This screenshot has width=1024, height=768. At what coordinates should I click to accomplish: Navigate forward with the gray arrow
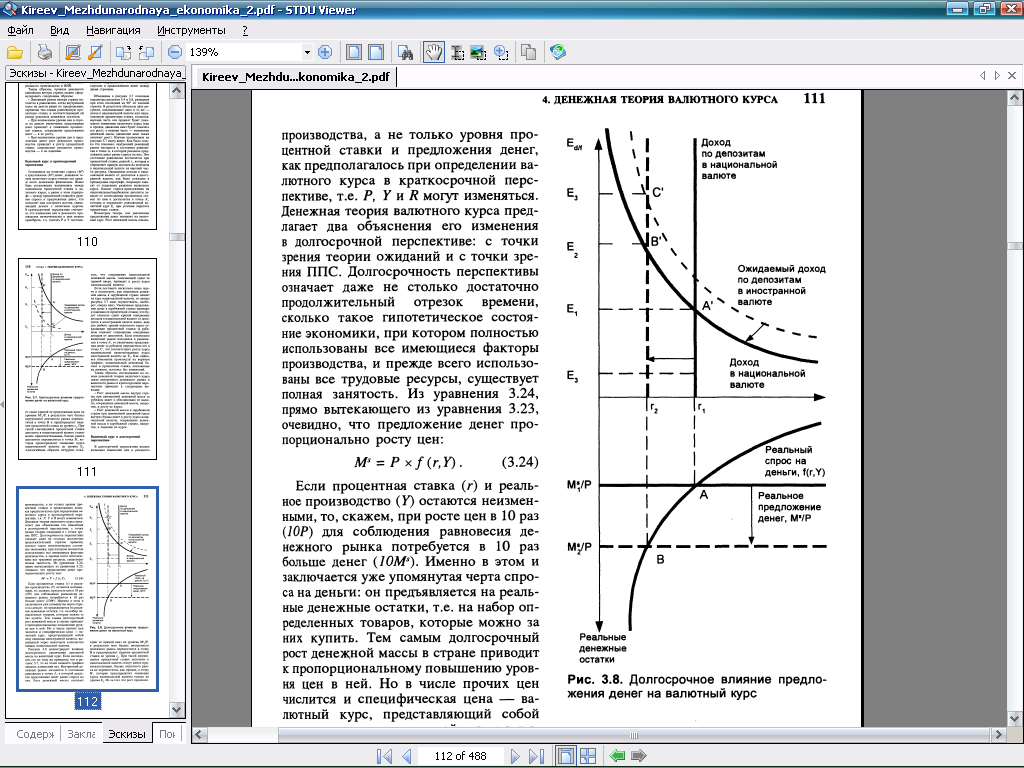pyautogui.click(x=639, y=756)
